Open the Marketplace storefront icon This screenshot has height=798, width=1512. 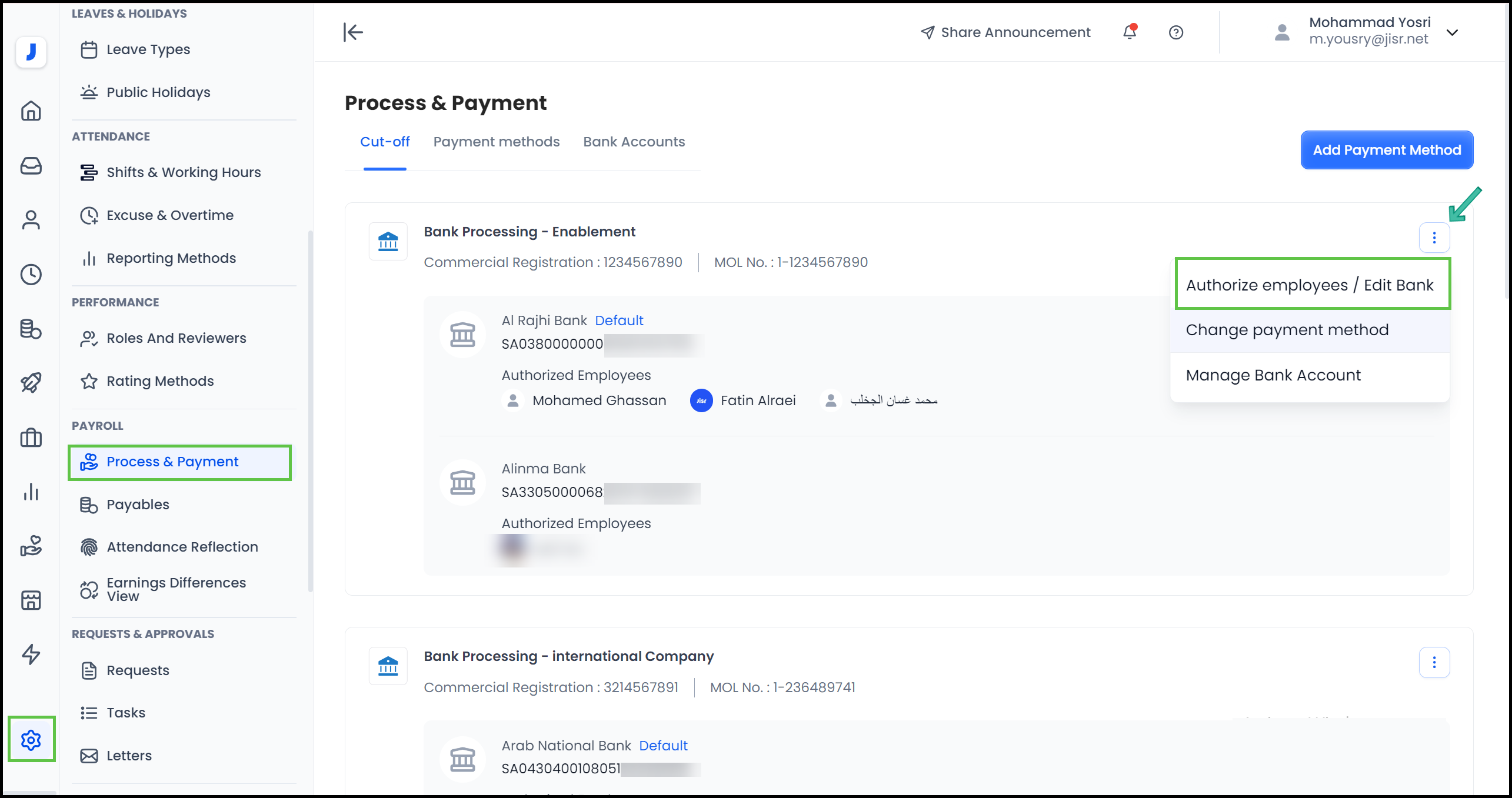(x=31, y=600)
